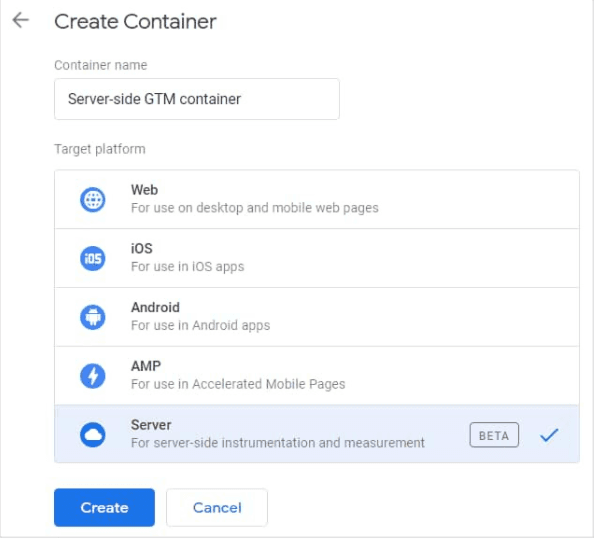The height and width of the screenshot is (541, 600).
Task: Click the blue checkmark on Server row
Action: pyautogui.click(x=548, y=436)
